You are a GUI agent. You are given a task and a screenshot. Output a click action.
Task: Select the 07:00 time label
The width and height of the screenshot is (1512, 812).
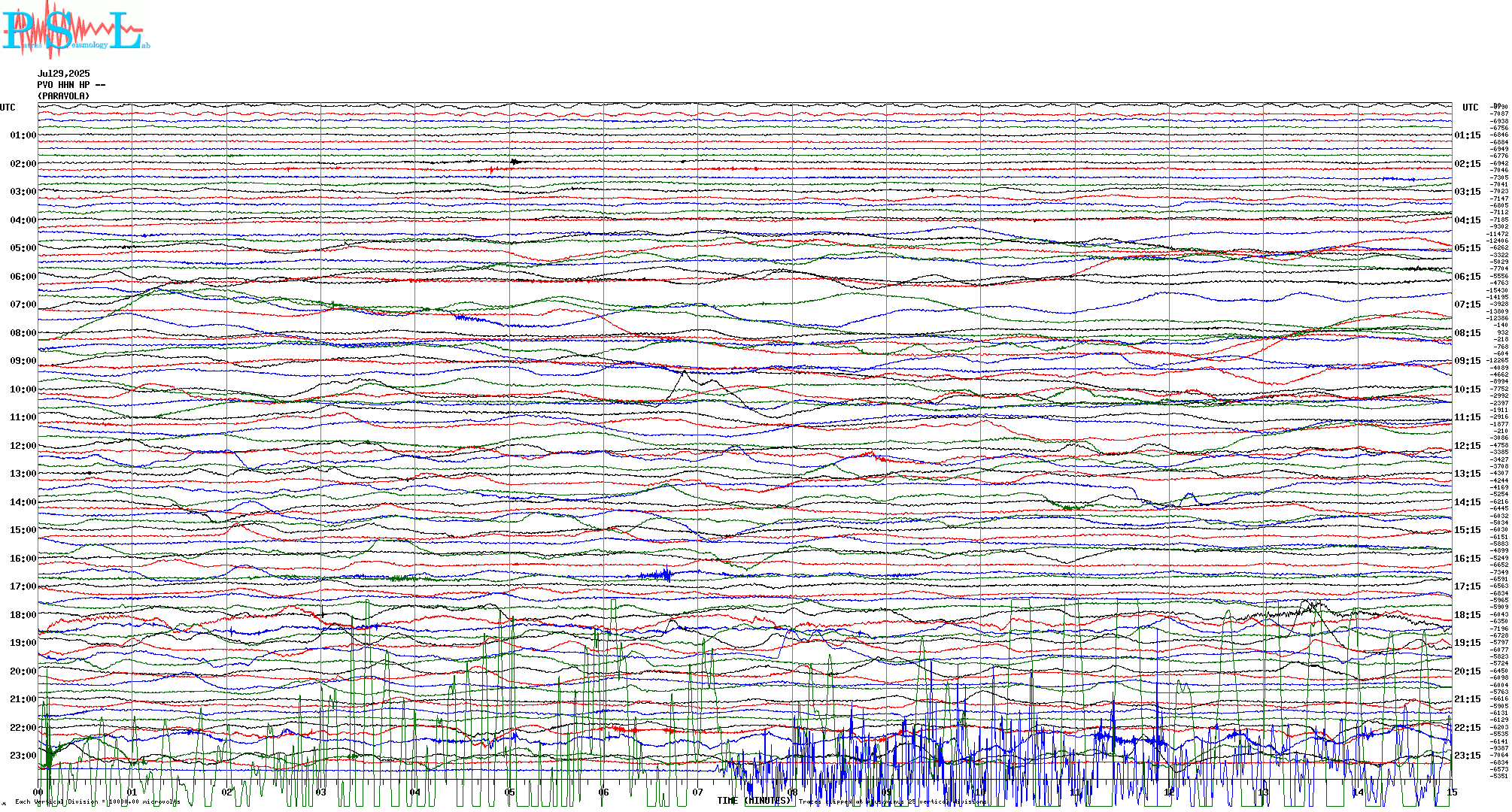coord(23,304)
